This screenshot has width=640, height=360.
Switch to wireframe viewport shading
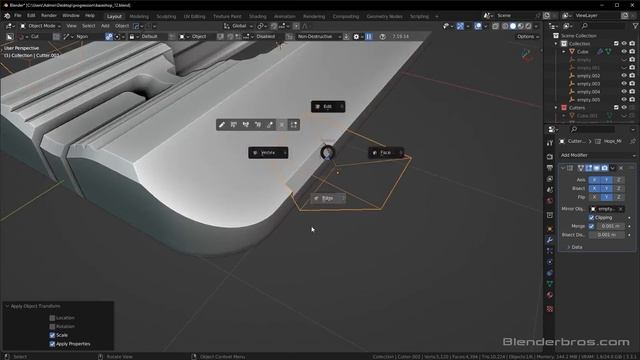pyautogui.click(x=505, y=26)
